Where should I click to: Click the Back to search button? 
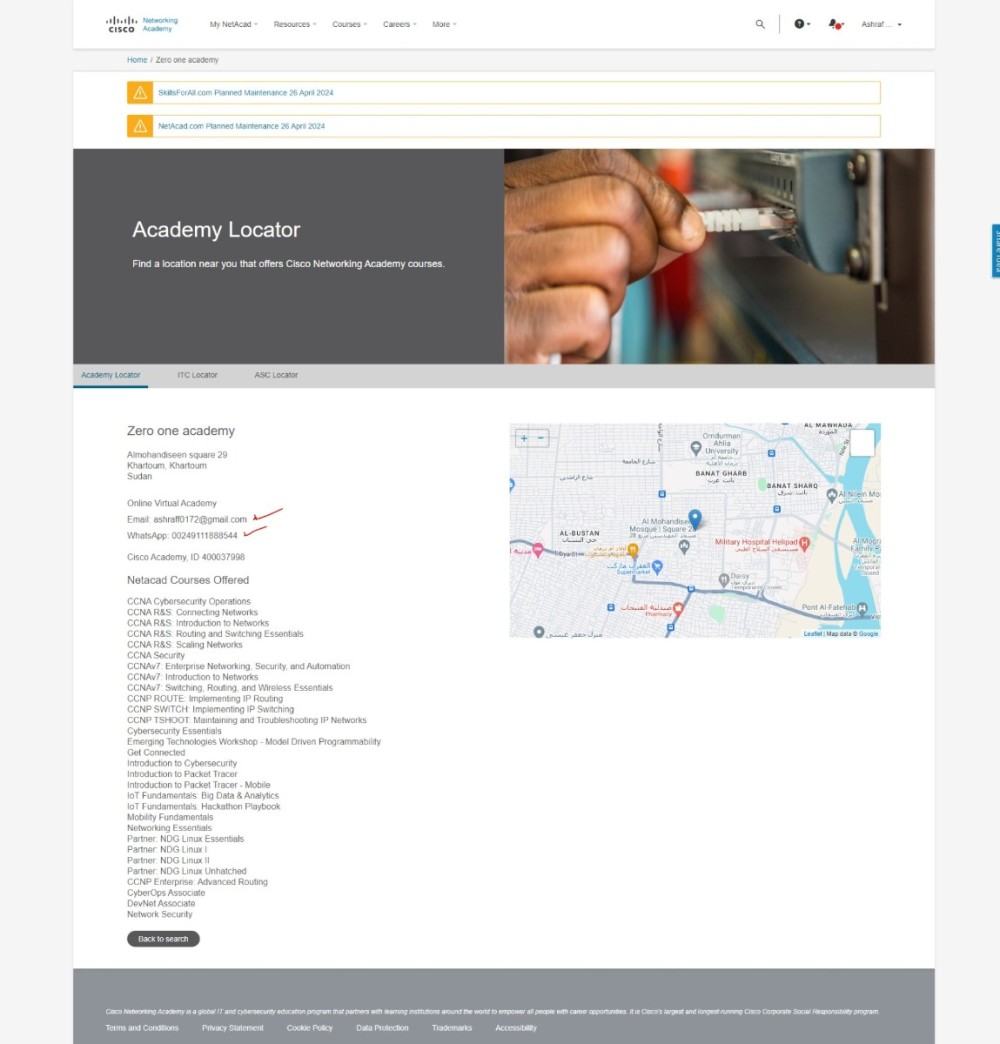click(x=163, y=939)
